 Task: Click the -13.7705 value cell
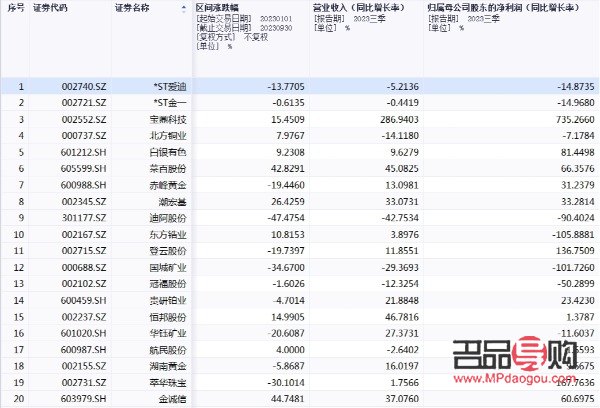[x=286, y=86]
